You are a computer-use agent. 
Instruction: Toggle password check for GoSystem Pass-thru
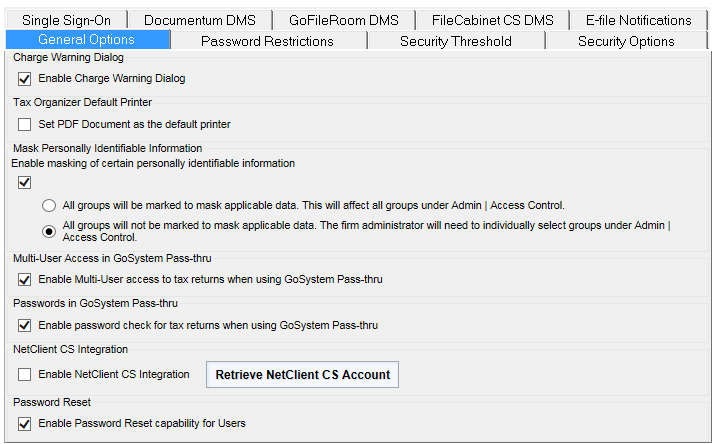point(25,326)
